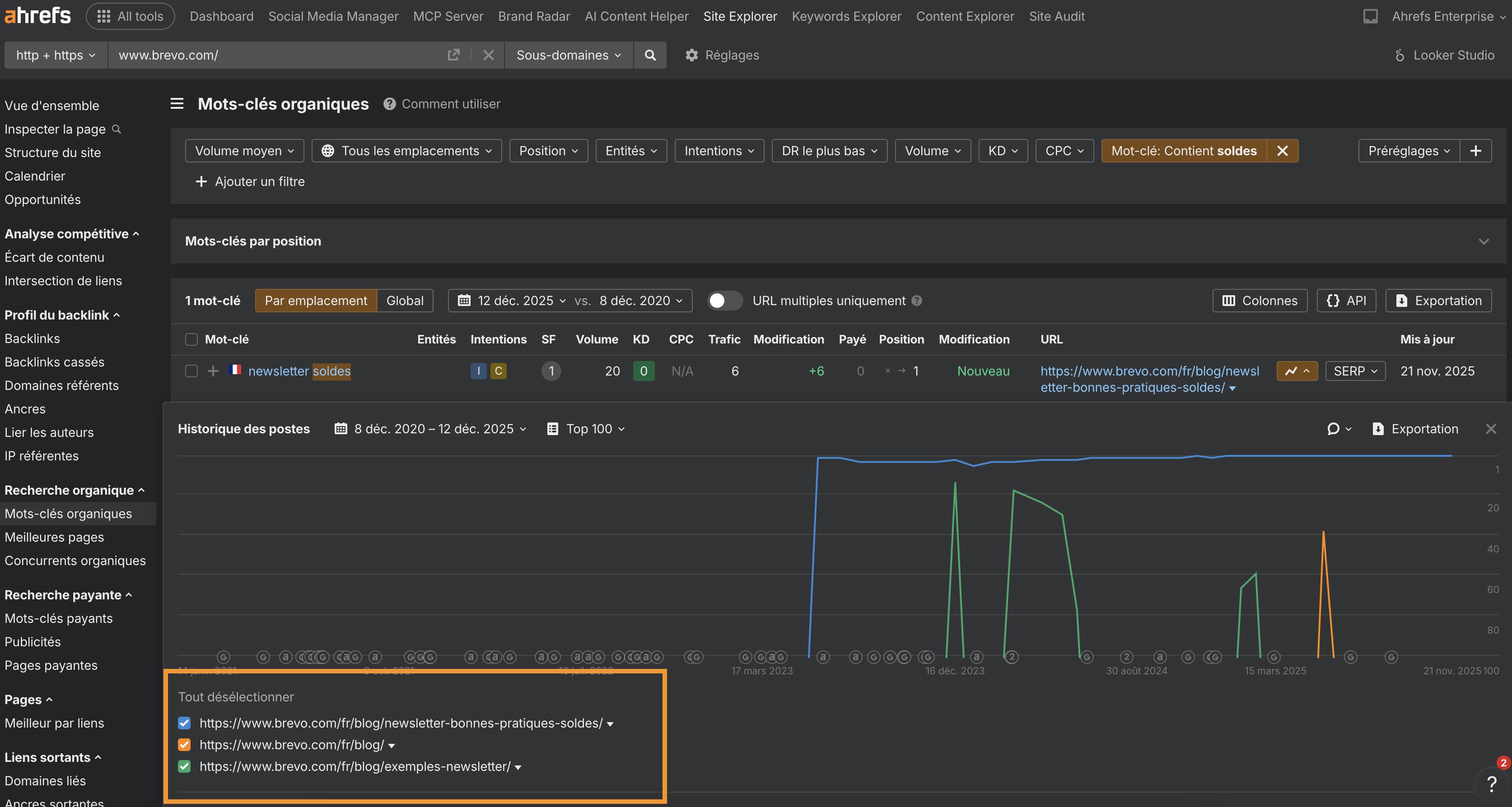Check the newsletter soldes row checkbox
Viewport: 1512px width, 807px height.
pyautogui.click(x=191, y=371)
